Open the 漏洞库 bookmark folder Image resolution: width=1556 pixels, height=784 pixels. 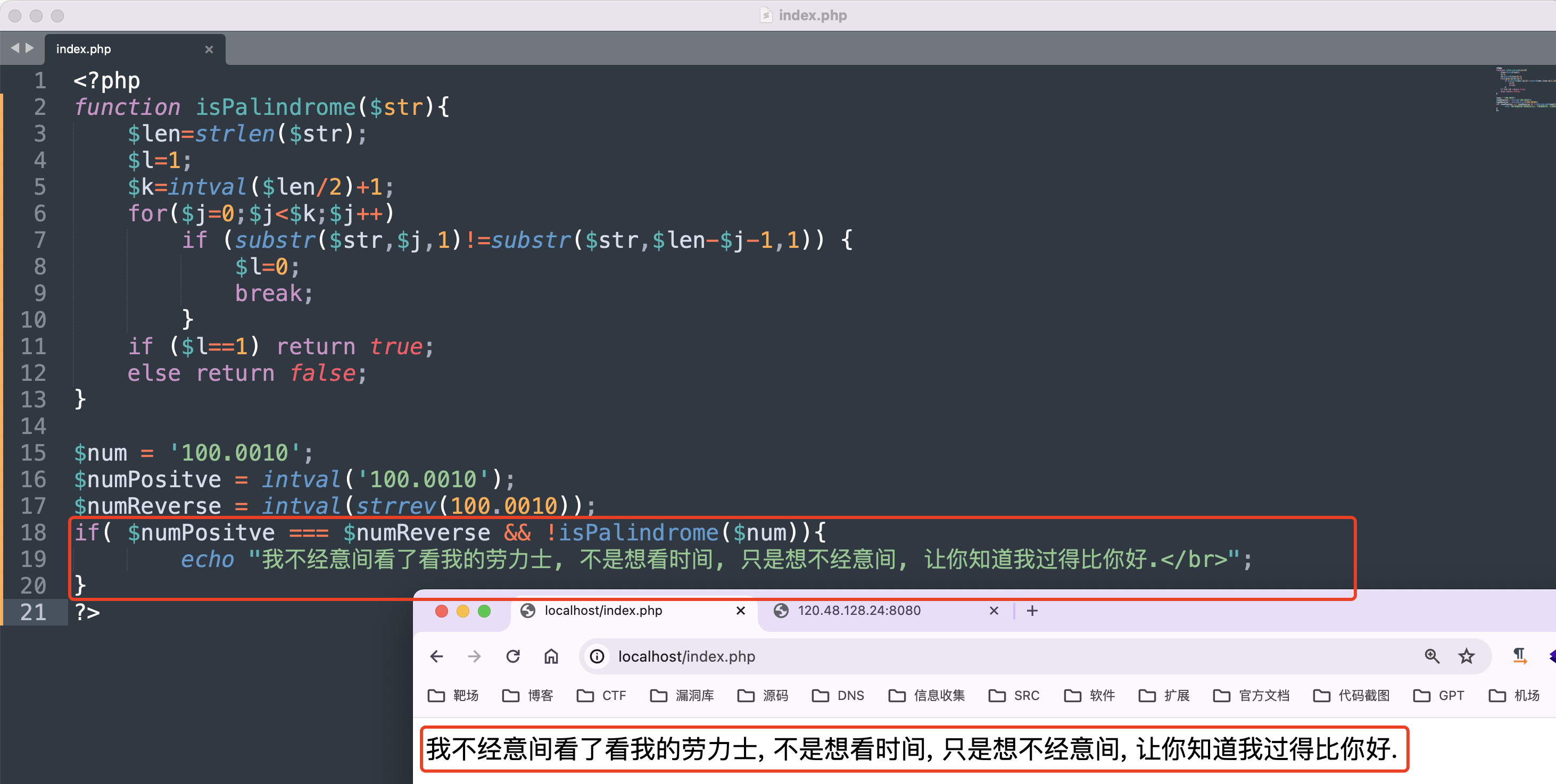[683, 695]
